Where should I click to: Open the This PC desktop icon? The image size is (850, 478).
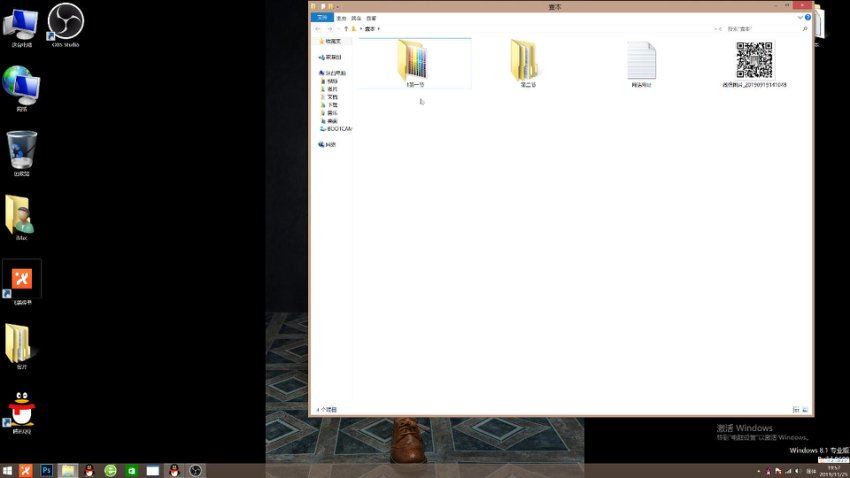click(21, 27)
